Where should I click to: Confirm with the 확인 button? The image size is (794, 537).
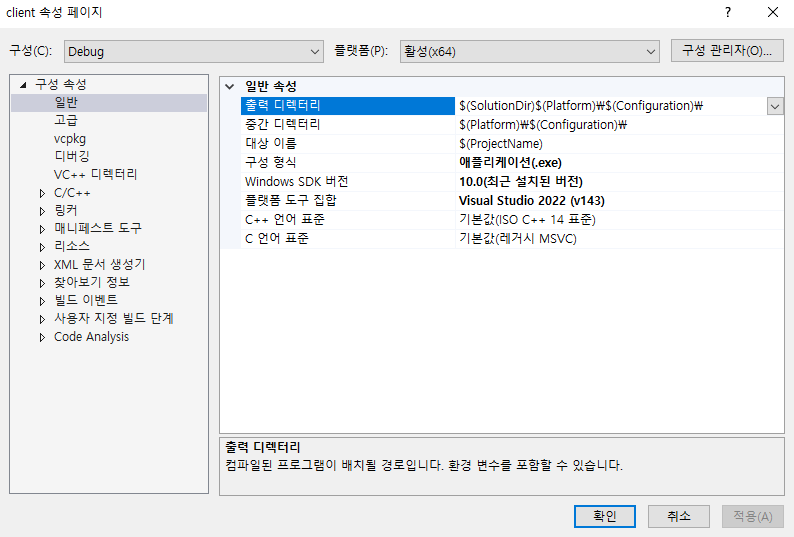pyautogui.click(x=605, y=516)
